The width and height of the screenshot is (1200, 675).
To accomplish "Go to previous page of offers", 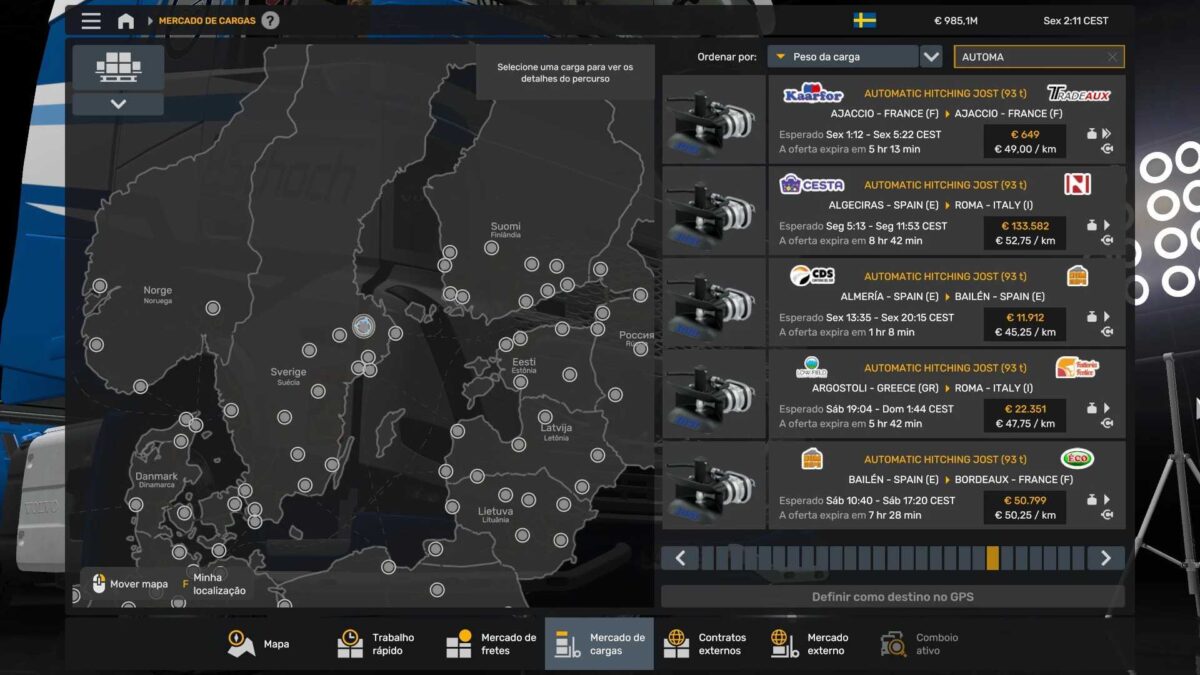I will click(x=680, y=558).
